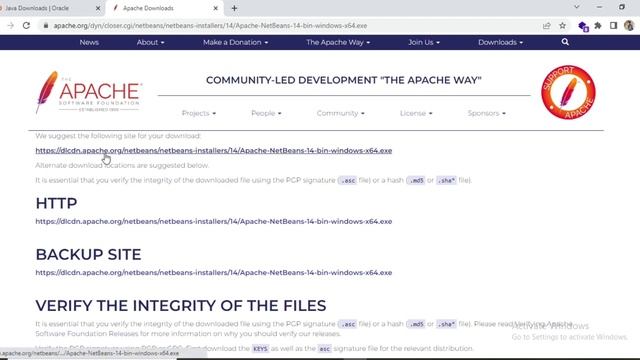640x360 pixels.
Task: Click the download link under BACKUP SITE
Action: pyautogui.click(x=213, y=272)
